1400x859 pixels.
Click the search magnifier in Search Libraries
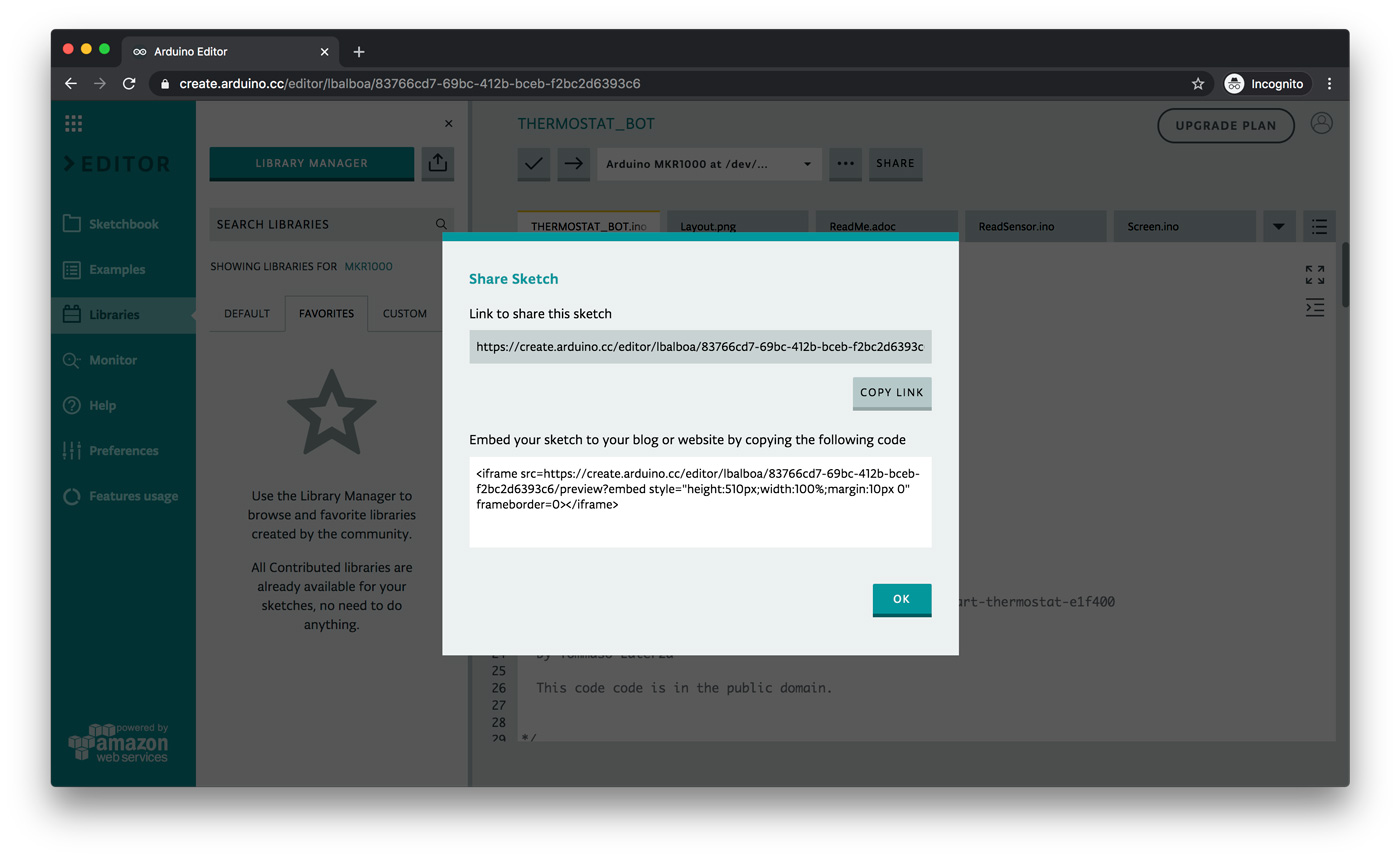click(441, 225)
